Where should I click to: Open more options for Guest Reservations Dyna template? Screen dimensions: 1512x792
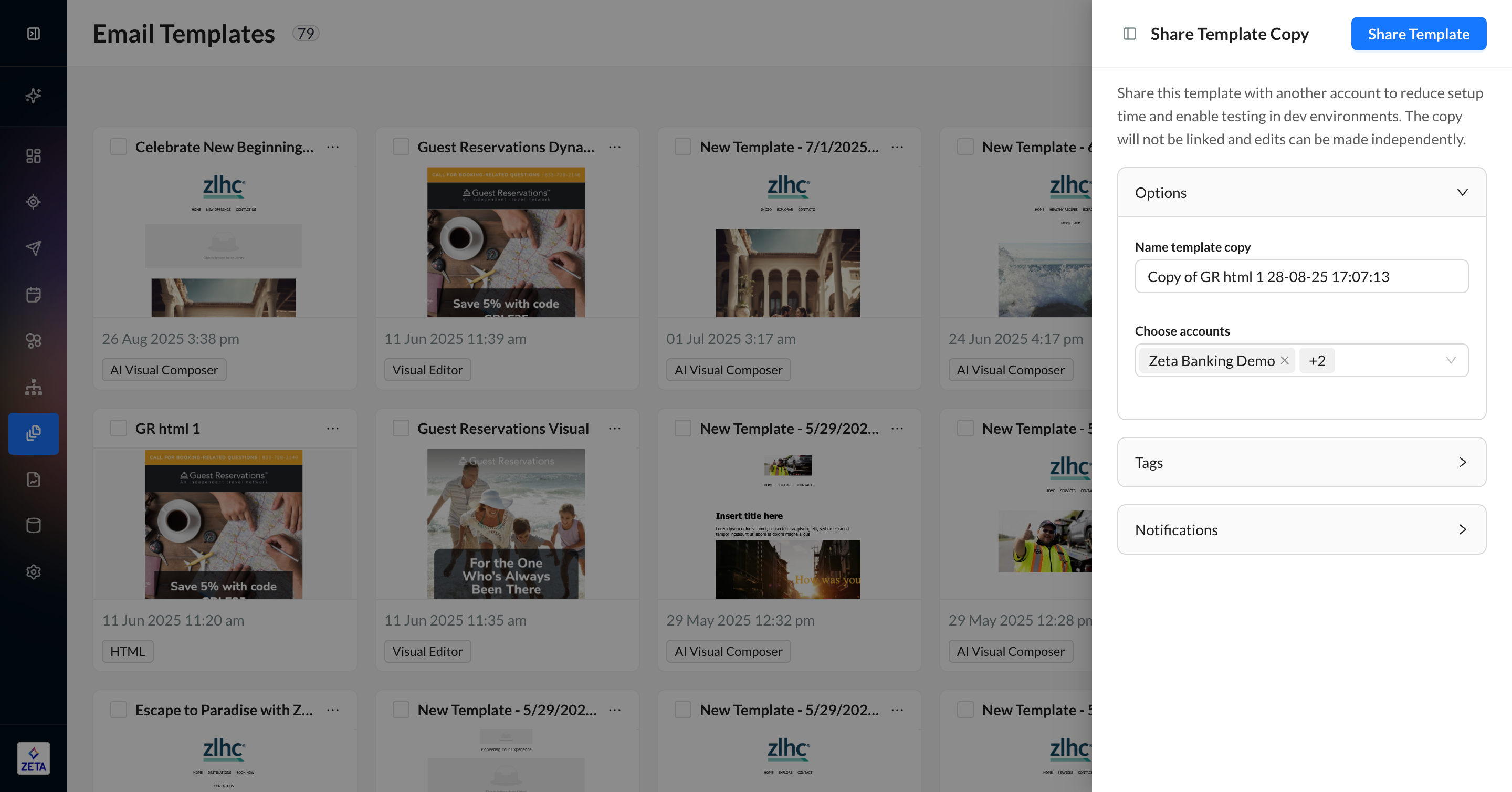coord(615,147)
